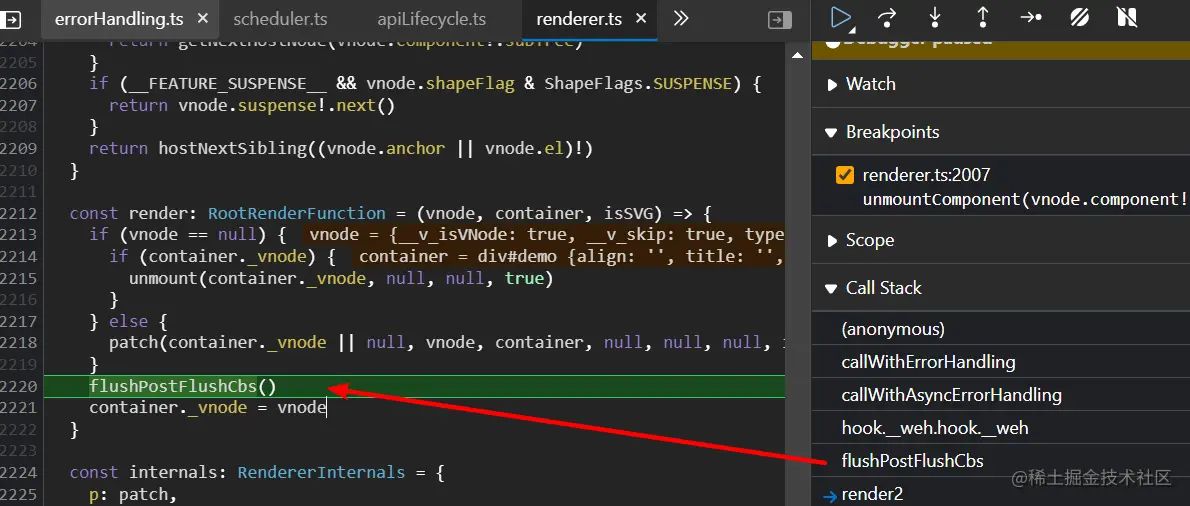This screenshot has height=506, width=1190.
Task: Click the 'p: patch,' line
Action: pos(133,495)
